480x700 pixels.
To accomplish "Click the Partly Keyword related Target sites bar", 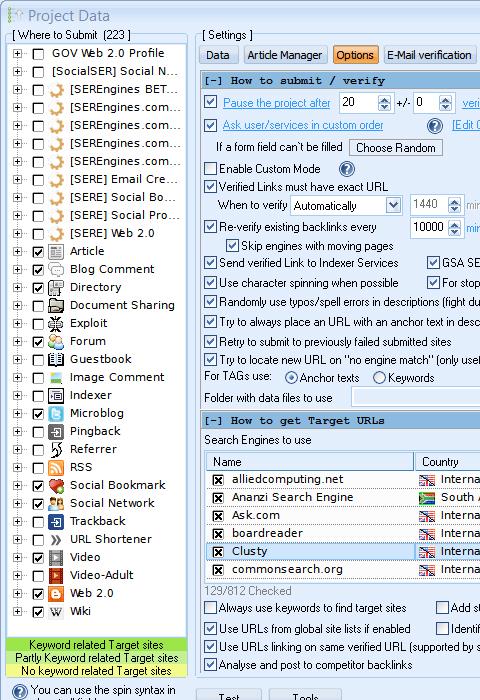I will coord(96,658).
